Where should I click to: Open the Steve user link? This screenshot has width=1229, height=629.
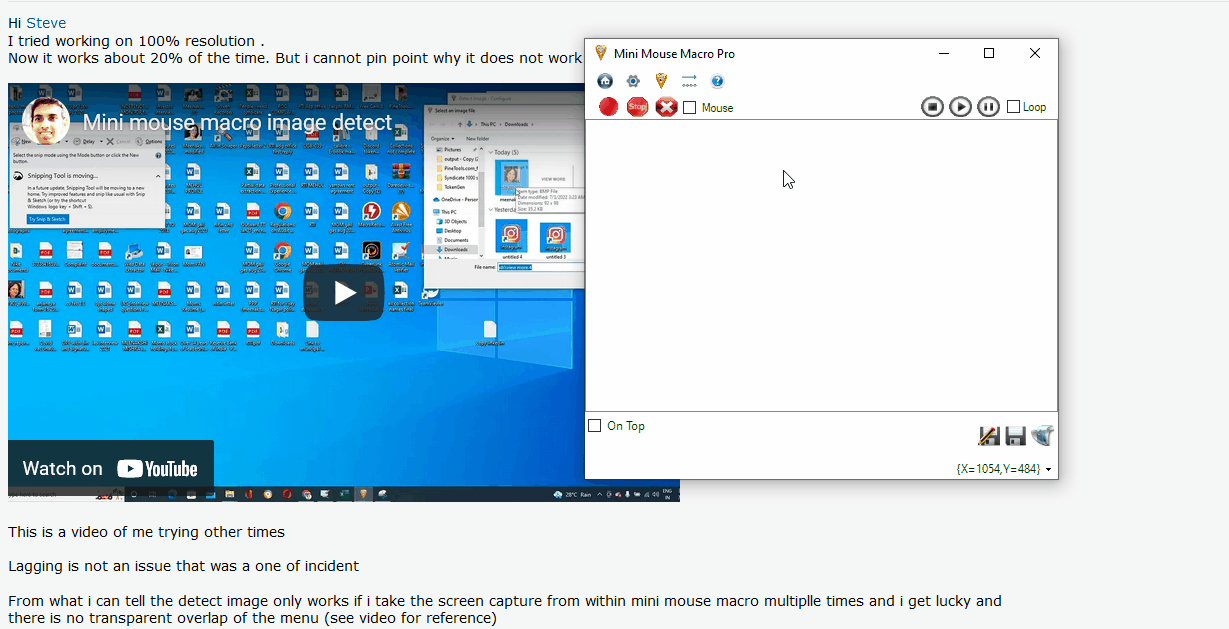(46, 23)
